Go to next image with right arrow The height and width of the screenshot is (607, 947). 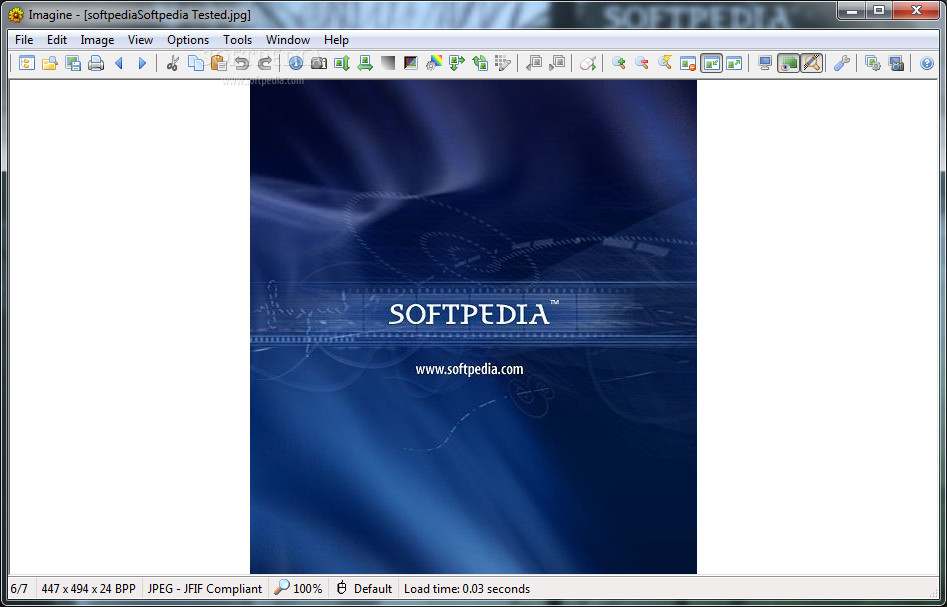pyautogui.click(x=143, y=63)
